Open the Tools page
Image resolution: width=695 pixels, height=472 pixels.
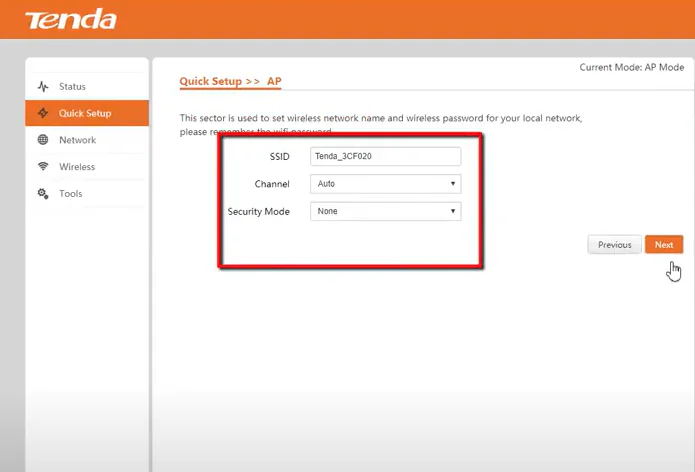[x=87, y=194]
